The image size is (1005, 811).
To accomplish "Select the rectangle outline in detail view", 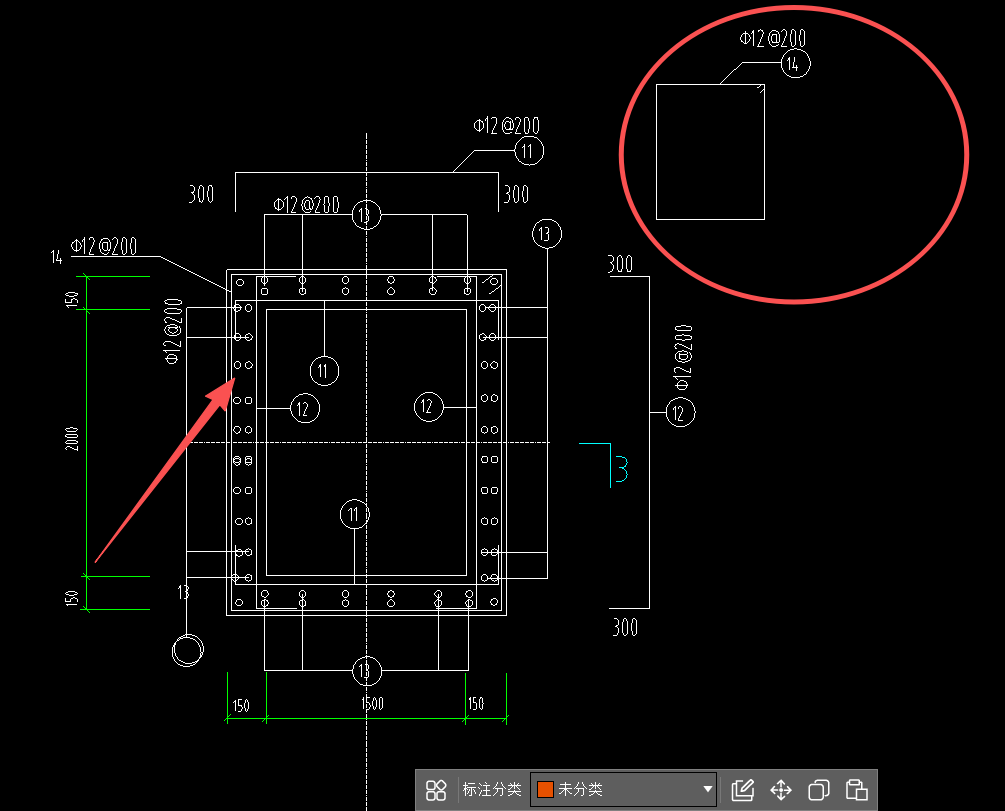I will tap(710, 152).
